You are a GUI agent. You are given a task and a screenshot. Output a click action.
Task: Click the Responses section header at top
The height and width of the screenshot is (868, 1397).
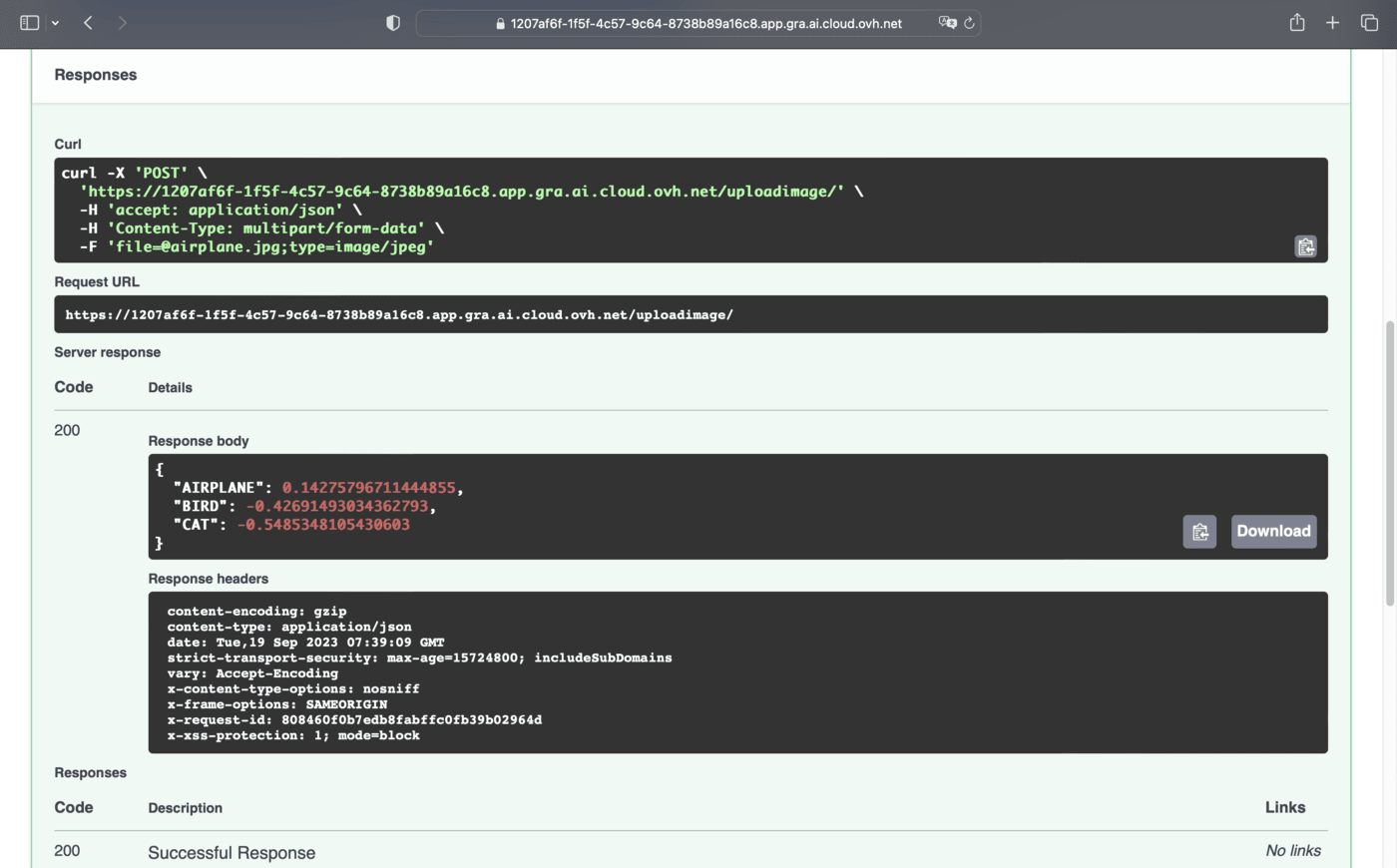(x=96, y=75)
